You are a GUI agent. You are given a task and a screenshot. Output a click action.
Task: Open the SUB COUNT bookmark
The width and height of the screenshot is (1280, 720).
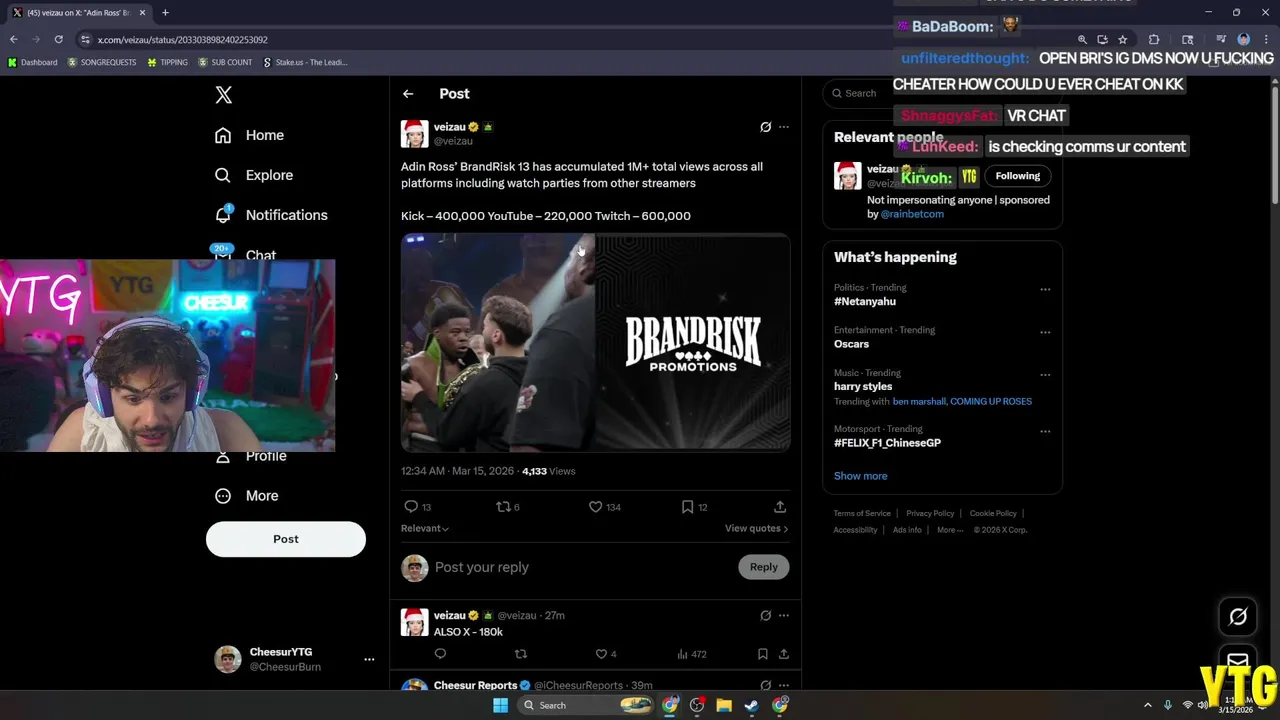[x=225, y=62]
